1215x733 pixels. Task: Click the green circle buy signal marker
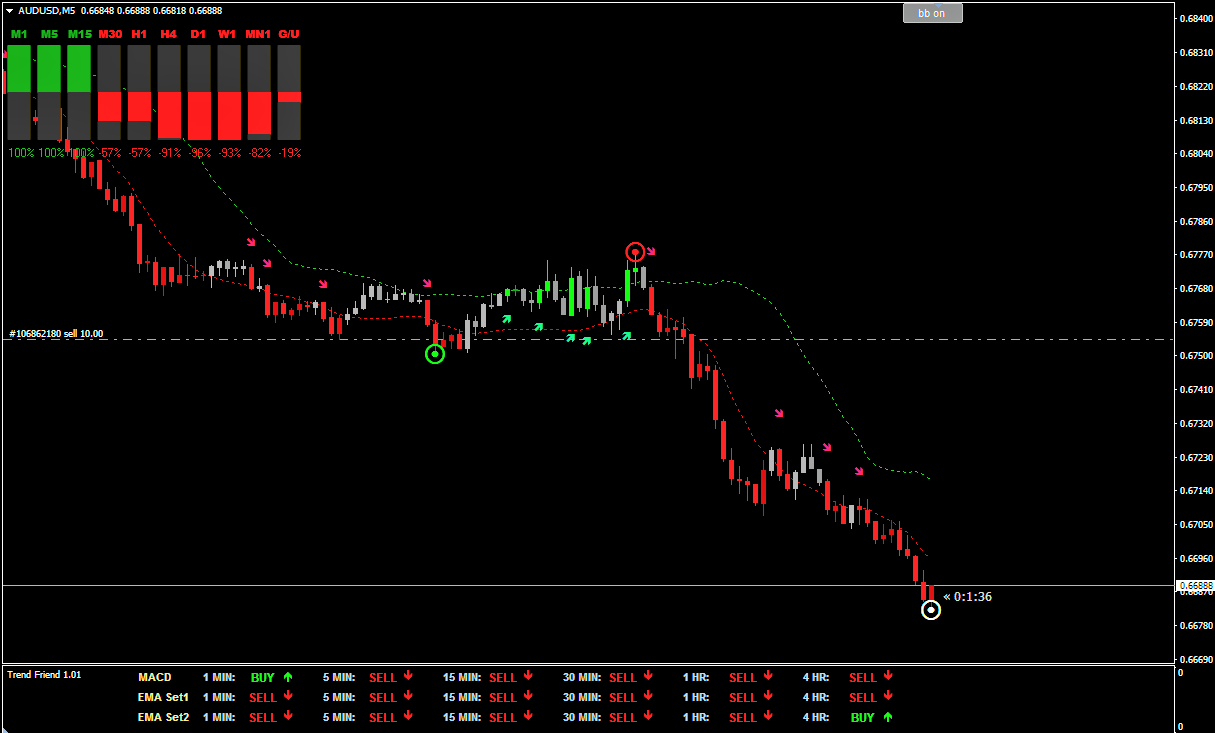coord(434,354)
